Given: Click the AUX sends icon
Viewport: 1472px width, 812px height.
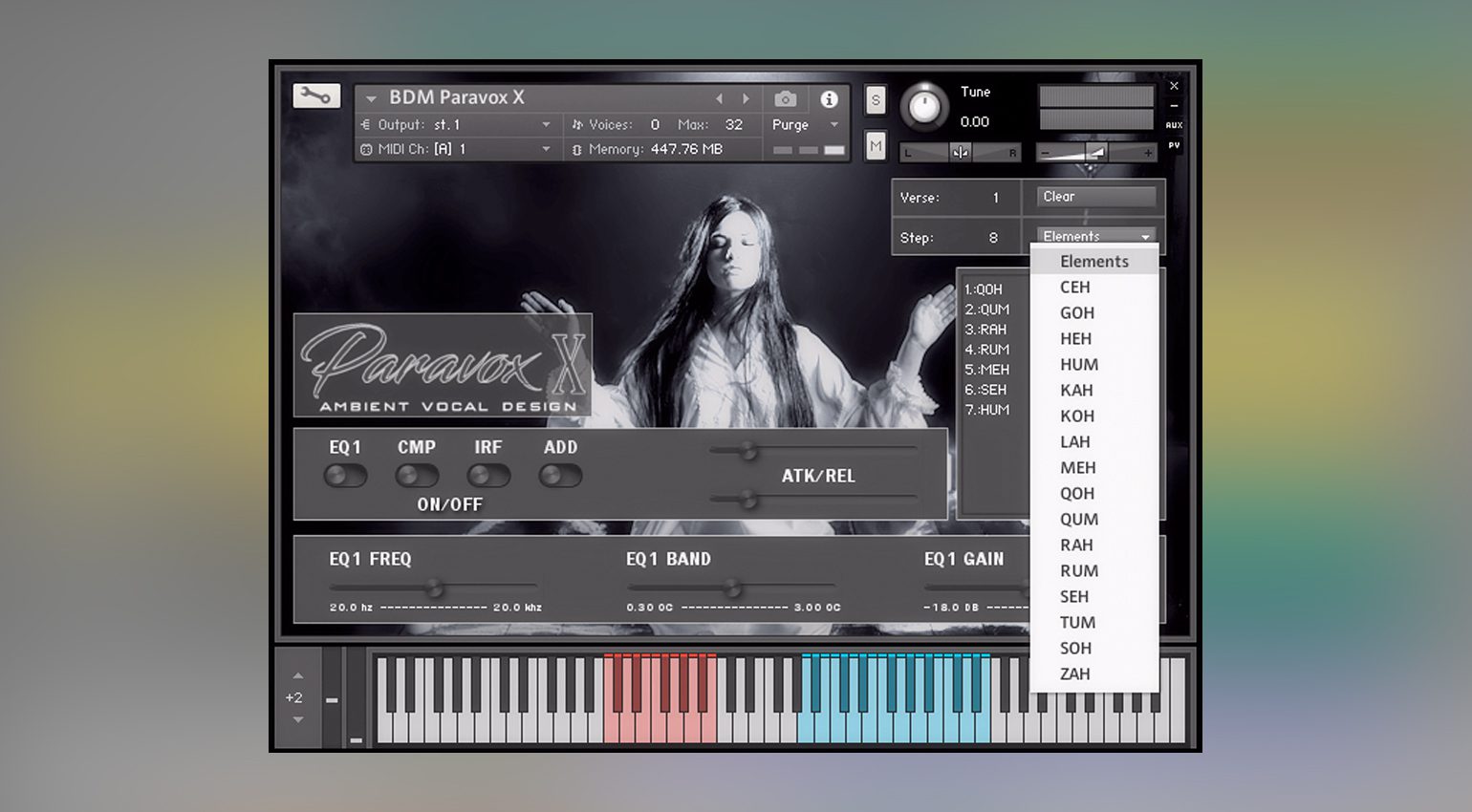Looking at the screenshot, I should point(1174,125).
